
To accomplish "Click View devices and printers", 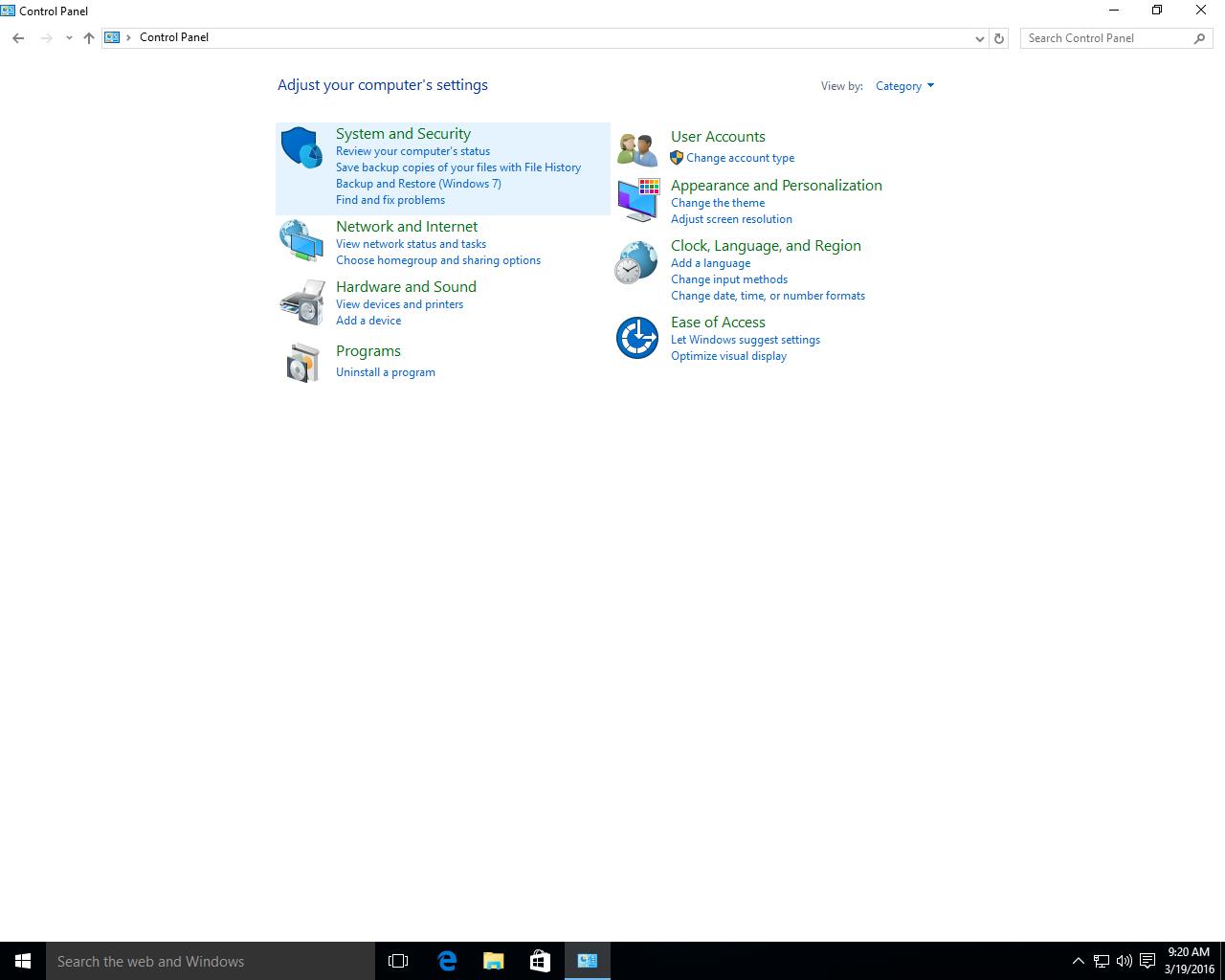I will point(399,304).
